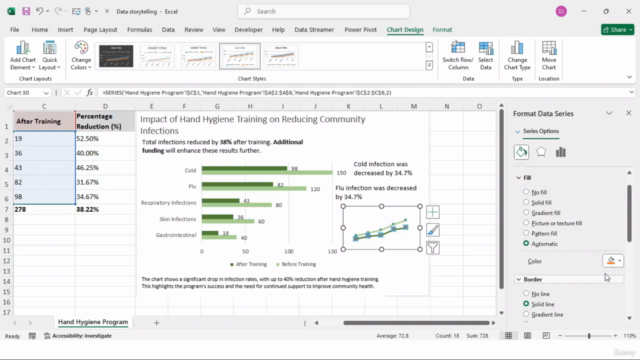Click the Save icon in title bar
This screenshot has width=640, height=360.
click(x=26, y=11)
